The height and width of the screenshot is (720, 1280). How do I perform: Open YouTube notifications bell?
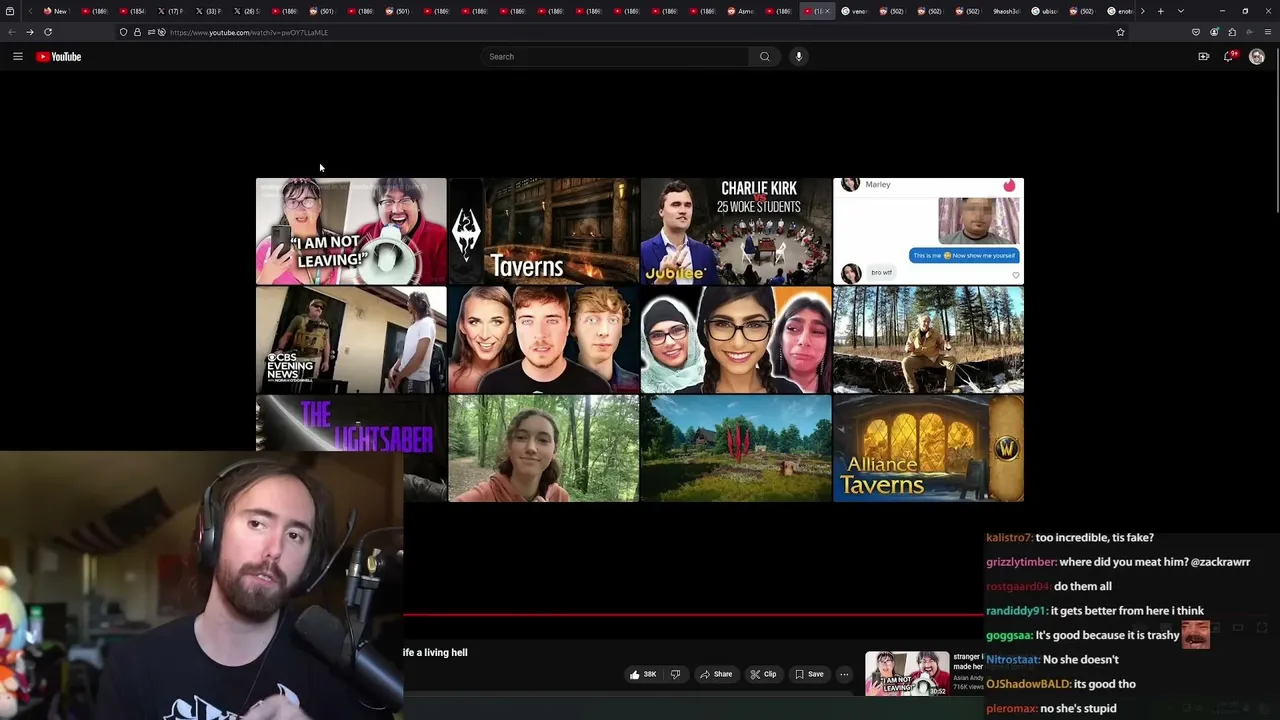point(1229,57)
